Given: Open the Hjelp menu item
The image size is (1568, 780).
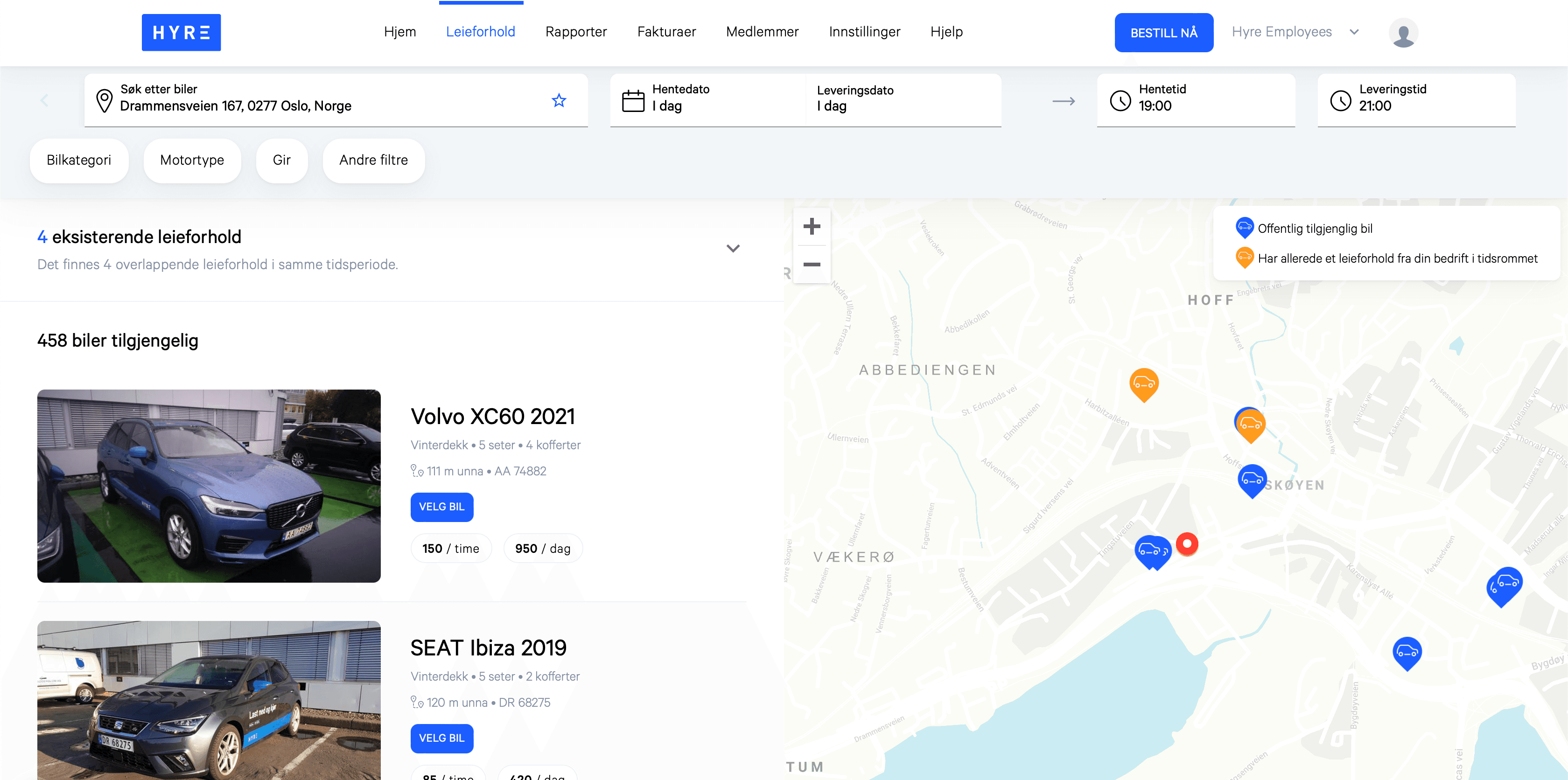Looking at the screenshot, I should (x=946, y=32).
